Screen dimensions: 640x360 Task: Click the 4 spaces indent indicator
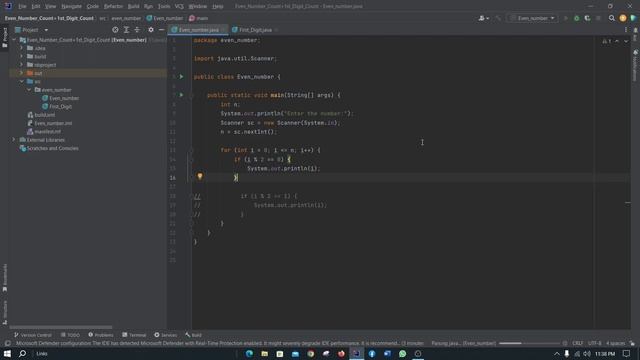click(x=615, y=343)
